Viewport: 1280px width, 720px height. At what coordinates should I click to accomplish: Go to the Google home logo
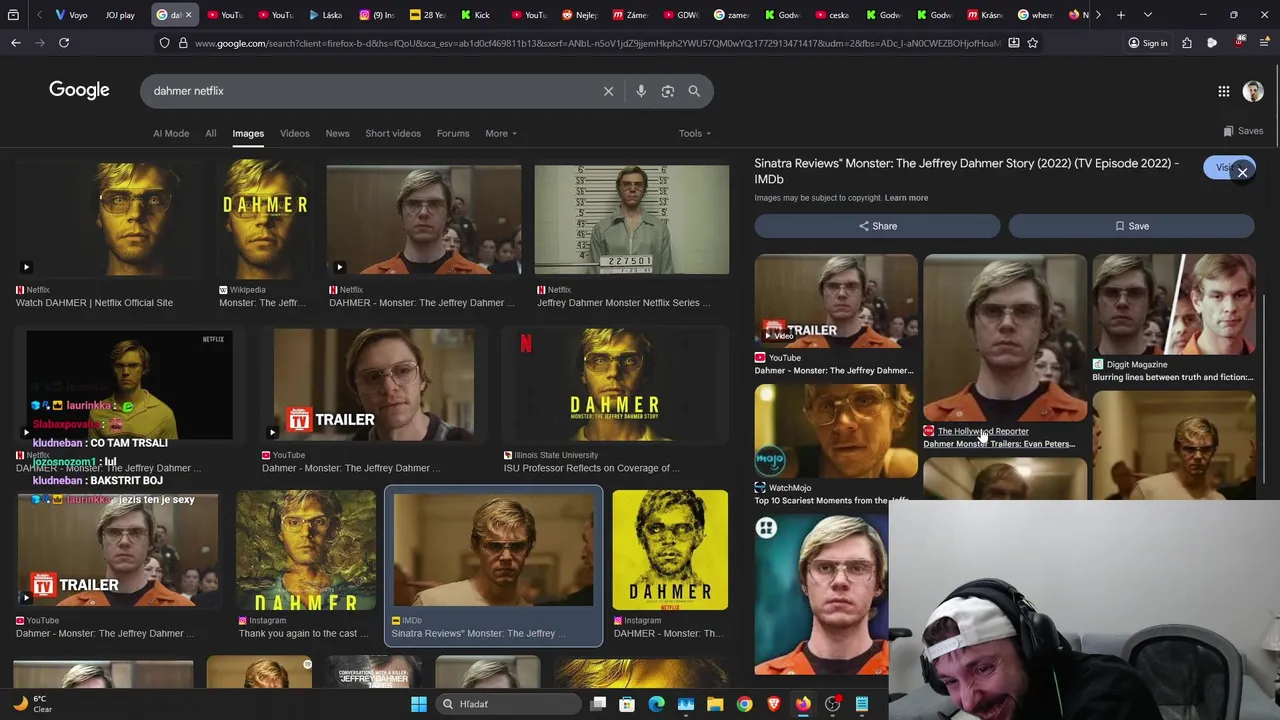(x=79, y=90)
